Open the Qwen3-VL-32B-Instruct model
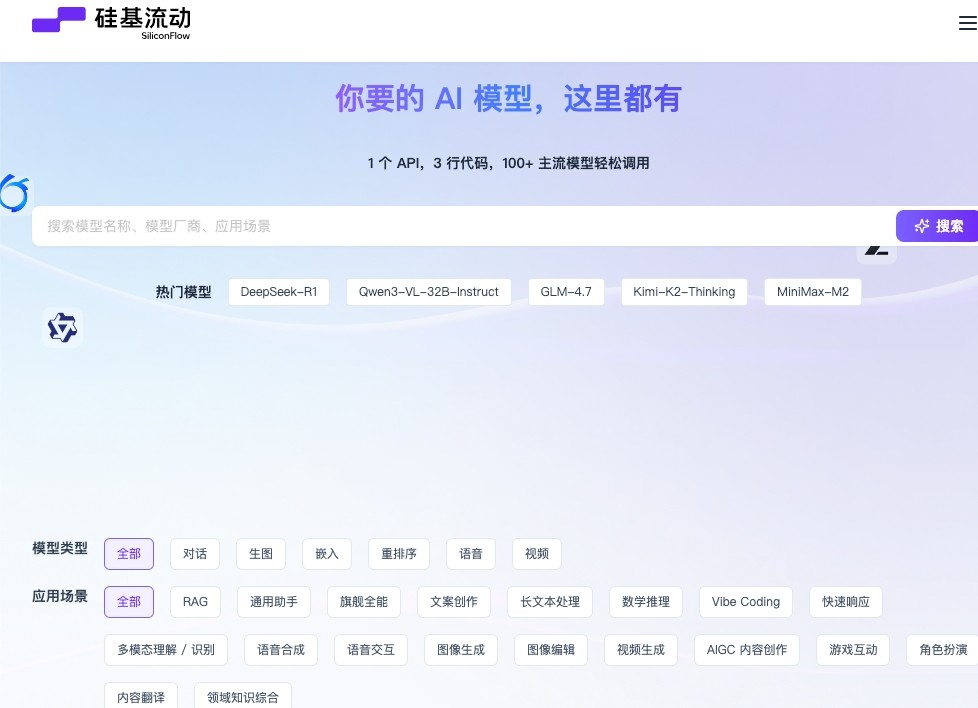The image size is (978, 708). [428, 292]
